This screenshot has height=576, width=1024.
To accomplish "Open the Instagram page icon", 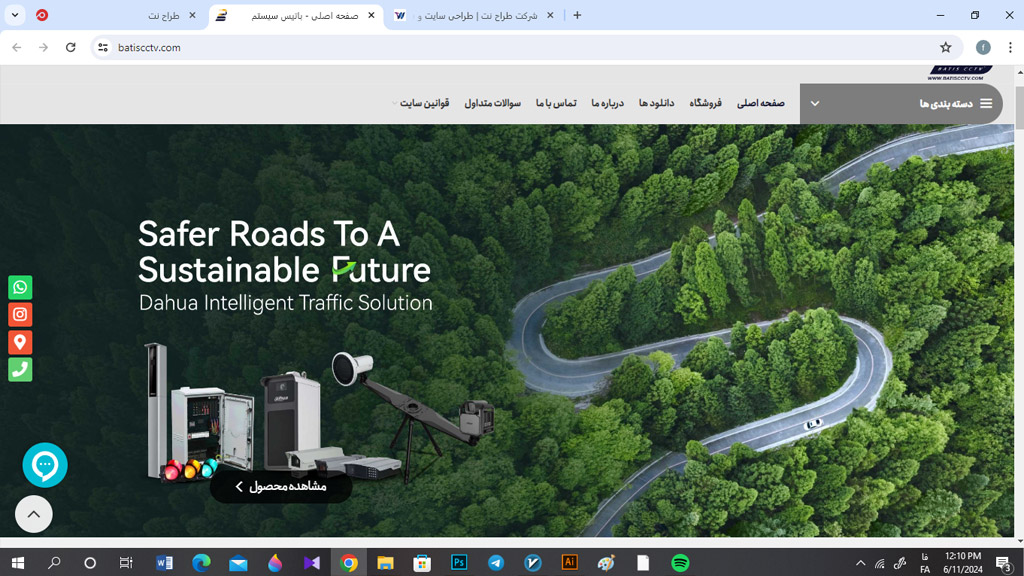I will click(x=20, y=315).
